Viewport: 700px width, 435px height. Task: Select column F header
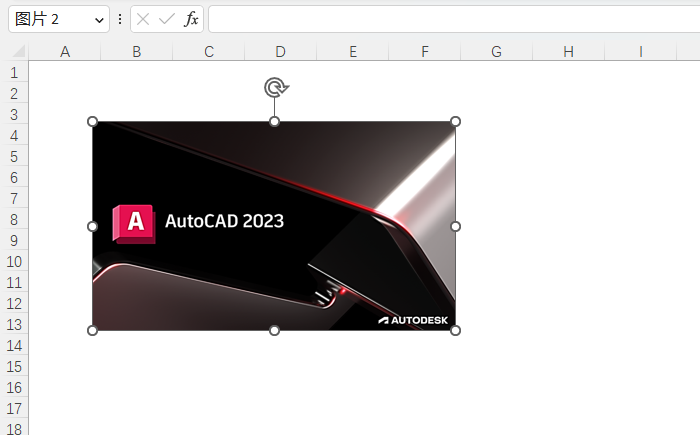click(425, 52)
